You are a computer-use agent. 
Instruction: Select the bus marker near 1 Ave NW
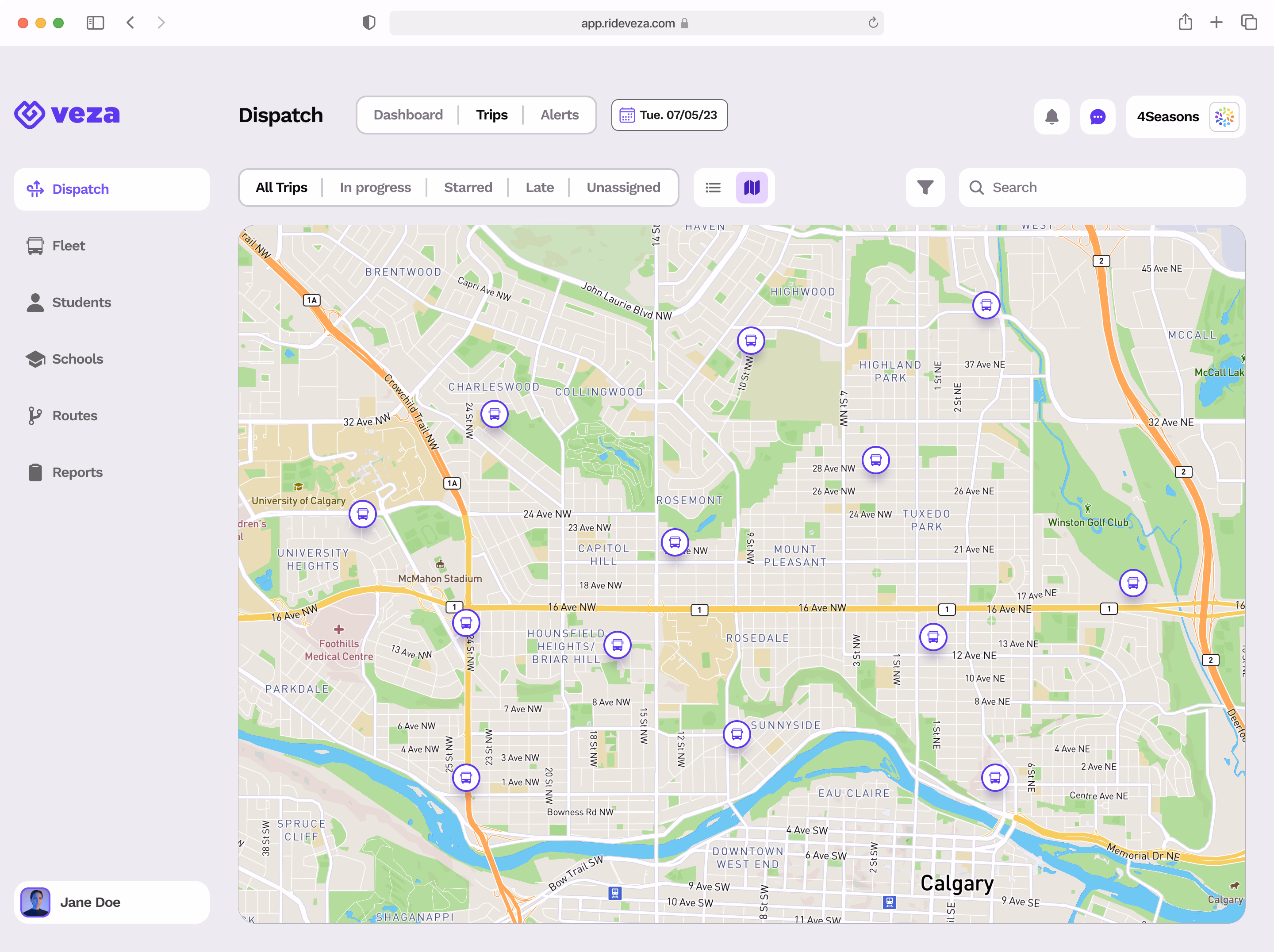pos(466,778)
